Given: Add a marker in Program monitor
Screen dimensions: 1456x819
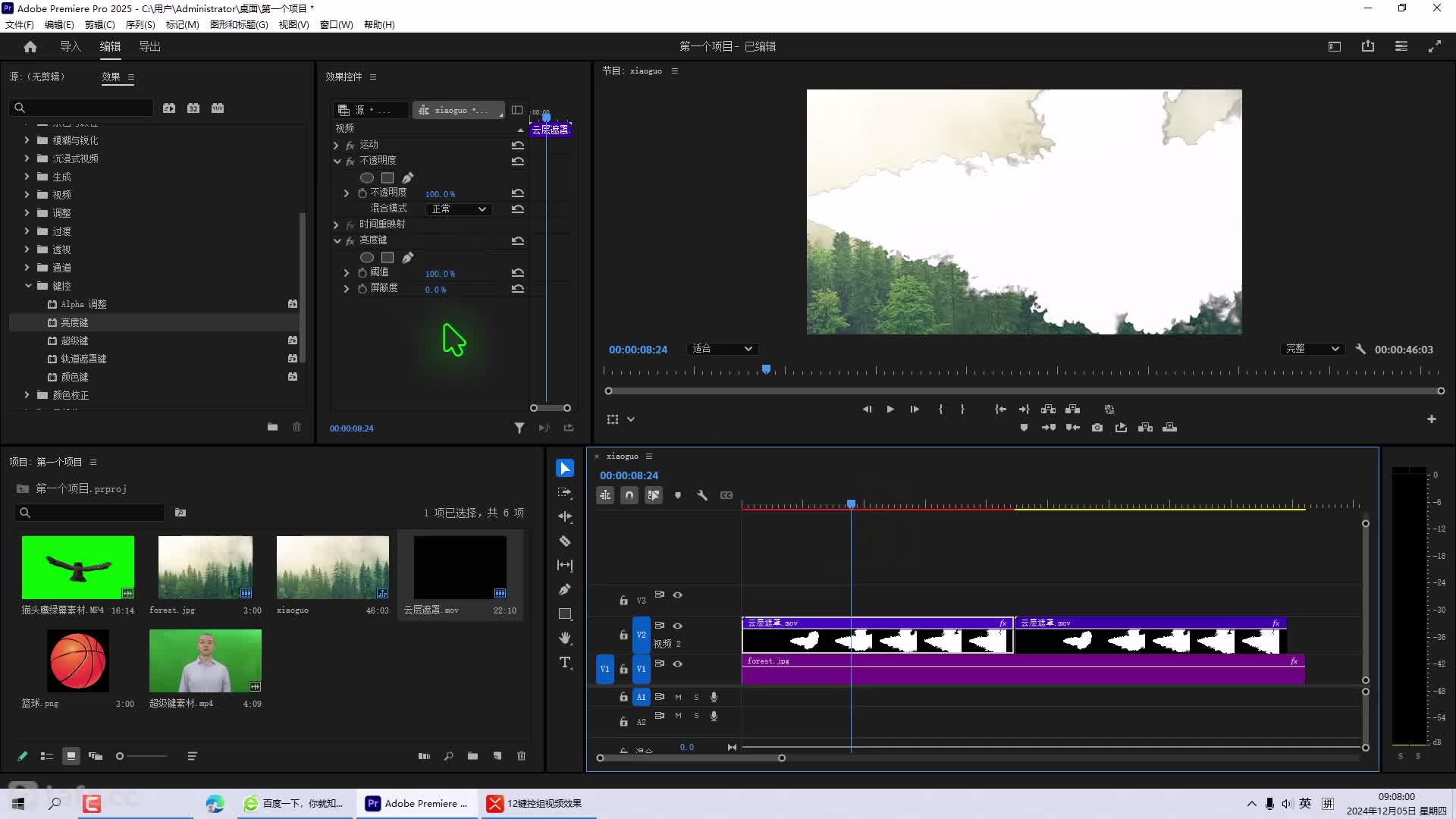Looking at the screenshot, I should click(1024, 428).
